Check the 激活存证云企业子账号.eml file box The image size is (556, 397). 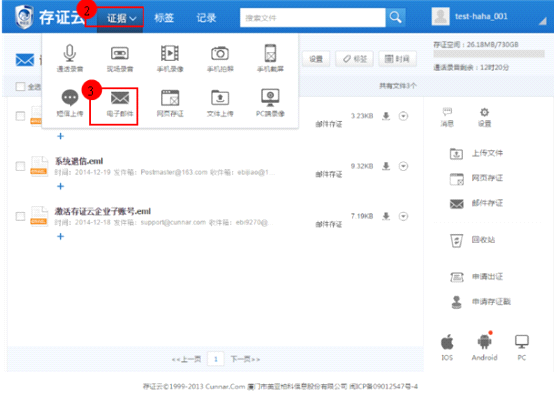coord(20,216)
